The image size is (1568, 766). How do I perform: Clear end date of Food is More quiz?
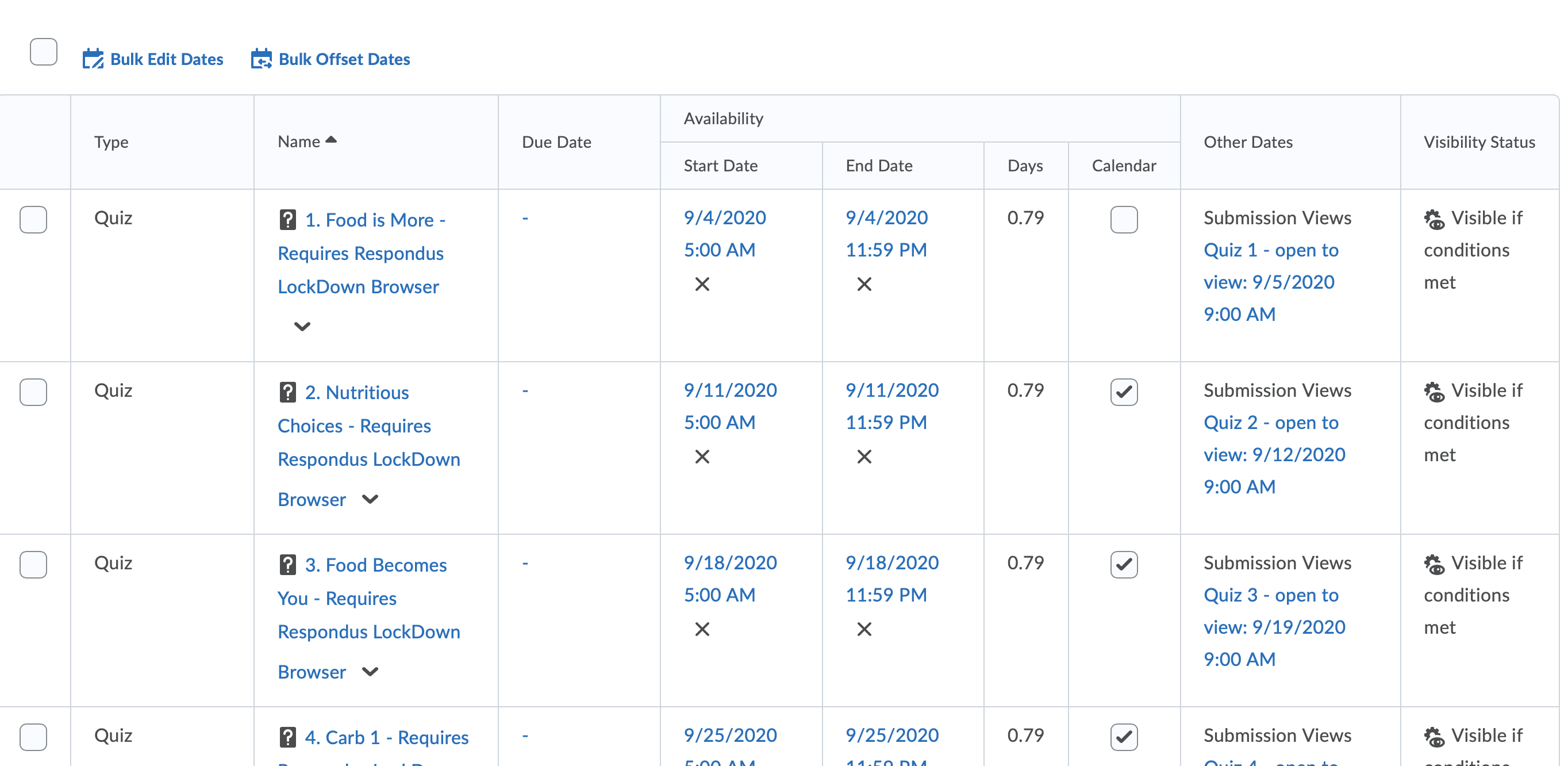click(864, 284)
